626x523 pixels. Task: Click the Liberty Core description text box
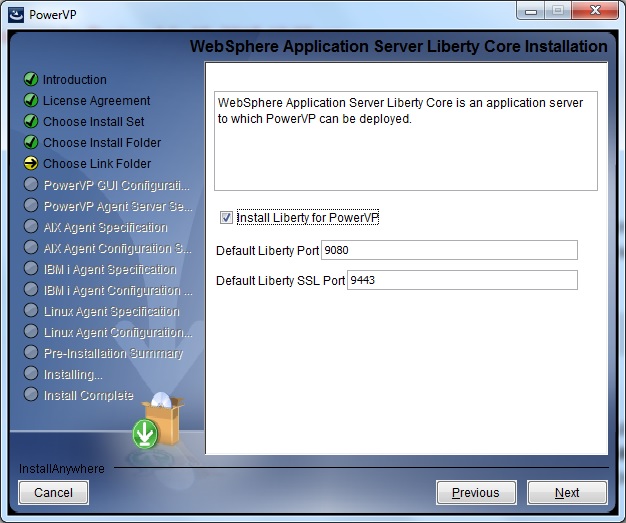click(x=406, y=141)
